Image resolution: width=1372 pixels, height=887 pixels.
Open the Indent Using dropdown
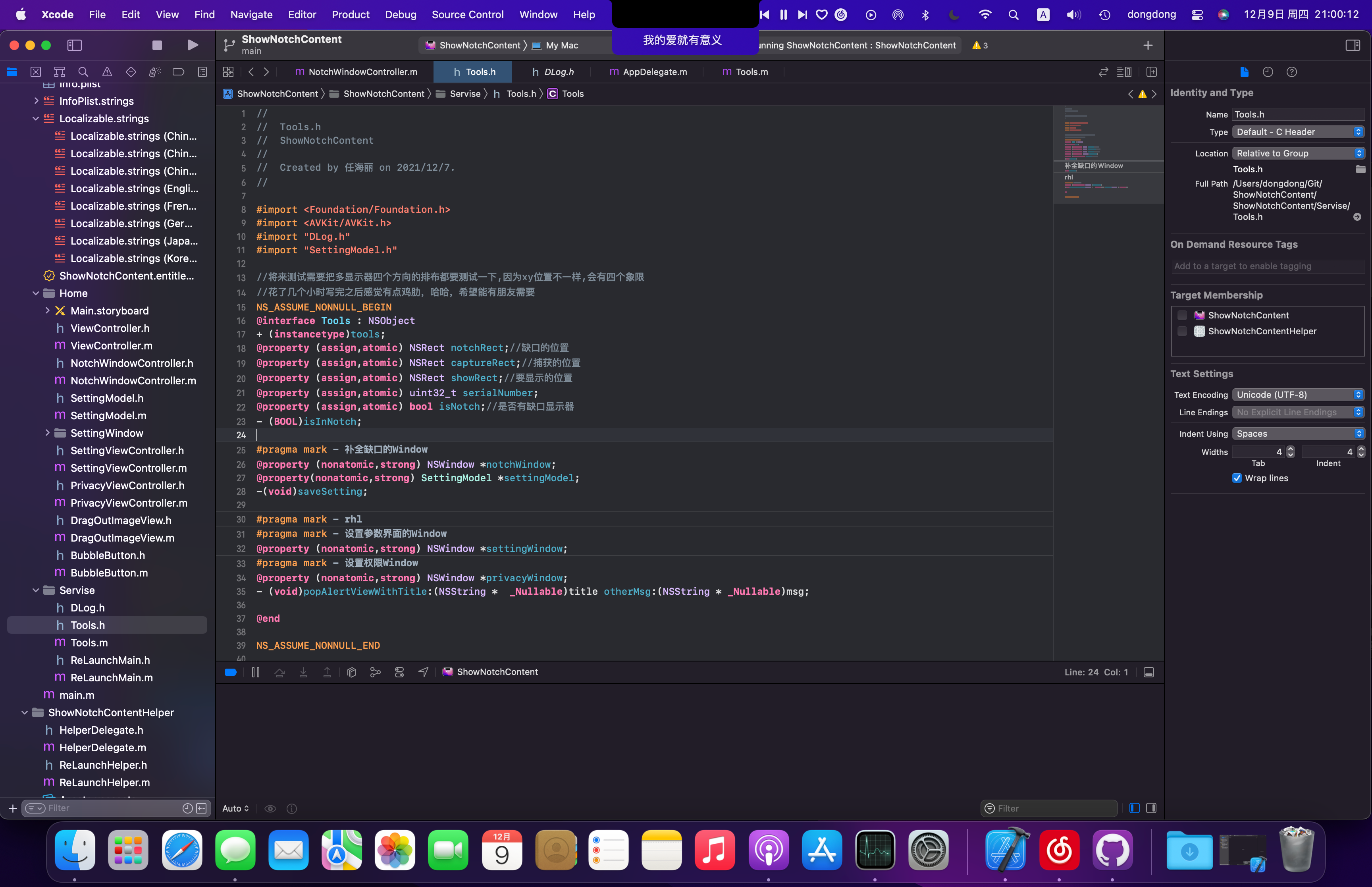click(x=1298, y=434)
